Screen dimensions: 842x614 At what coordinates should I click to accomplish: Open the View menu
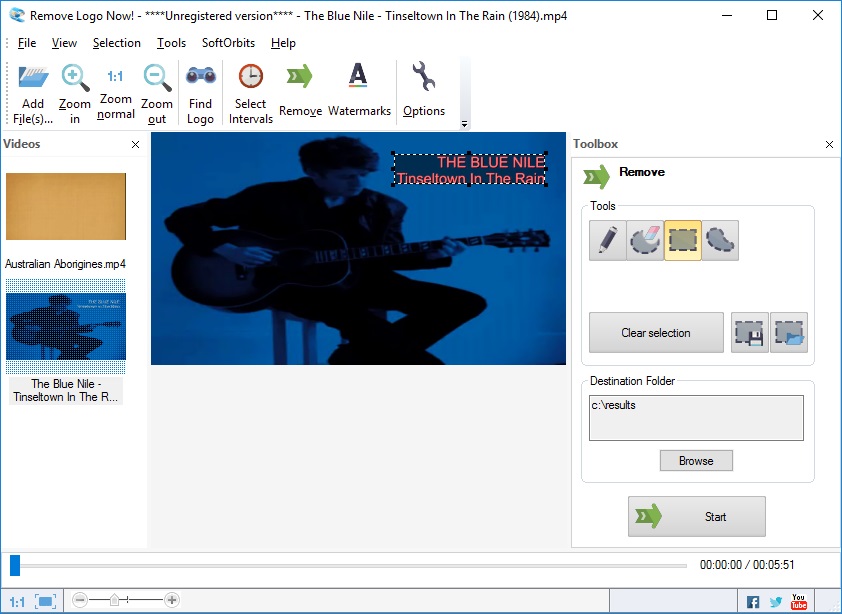[64, 43]
